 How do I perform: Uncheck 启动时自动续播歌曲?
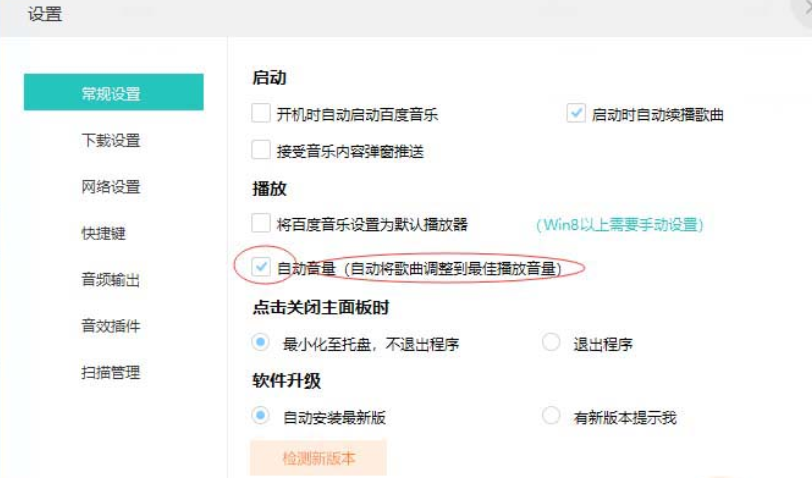point(576,114)
